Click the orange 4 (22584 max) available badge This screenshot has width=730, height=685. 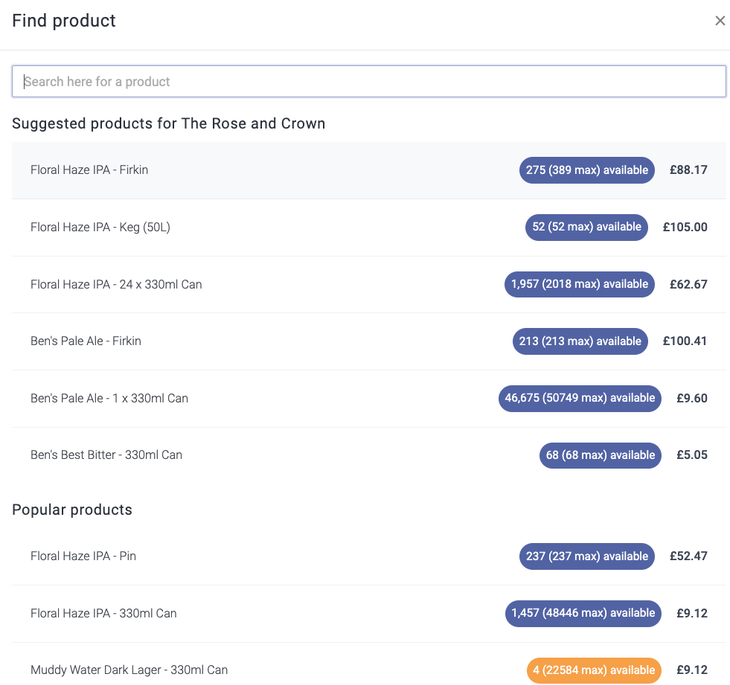coord(593,670)
